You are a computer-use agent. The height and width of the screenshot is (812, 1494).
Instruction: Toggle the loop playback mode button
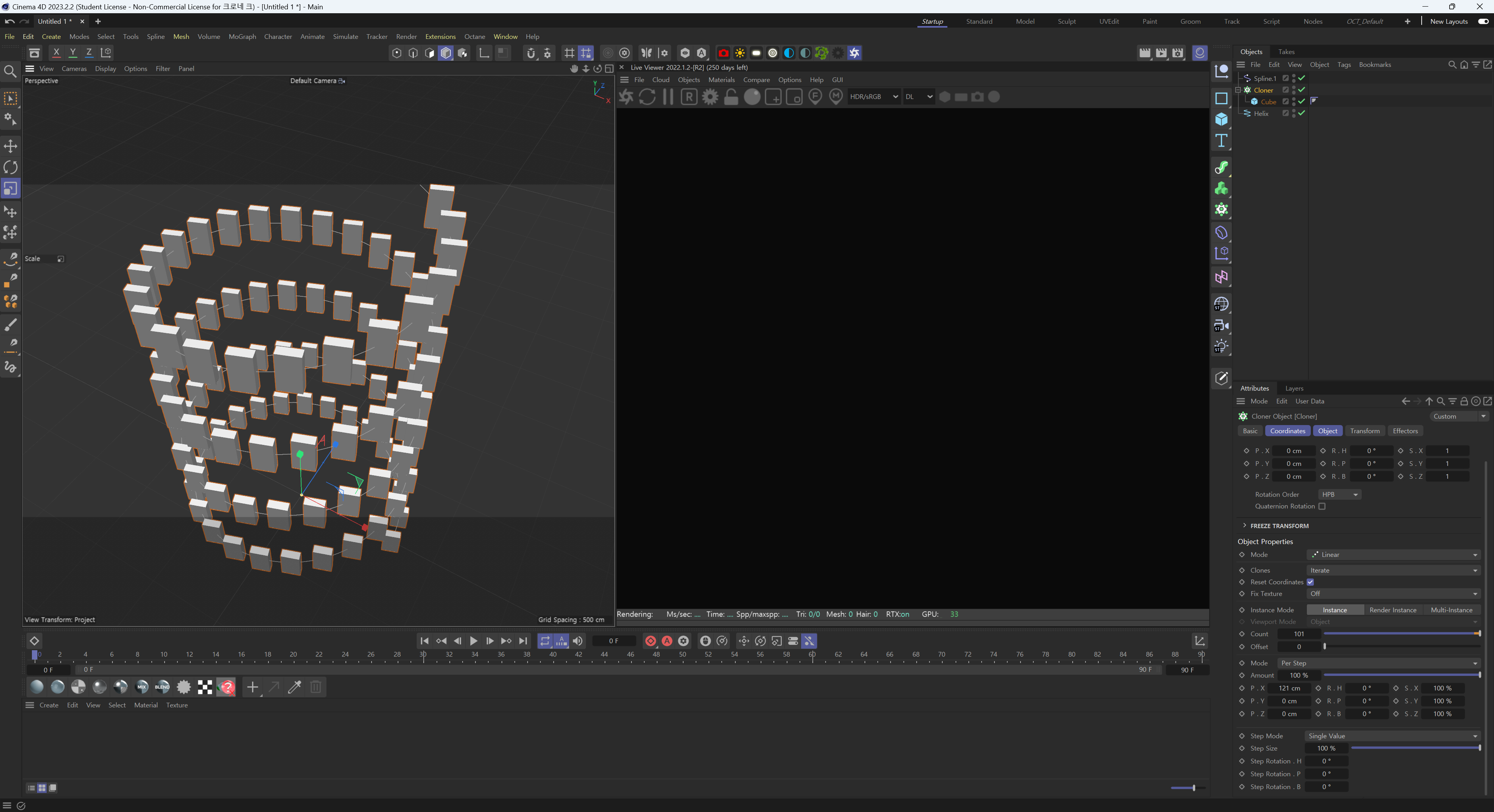(545, 640)
